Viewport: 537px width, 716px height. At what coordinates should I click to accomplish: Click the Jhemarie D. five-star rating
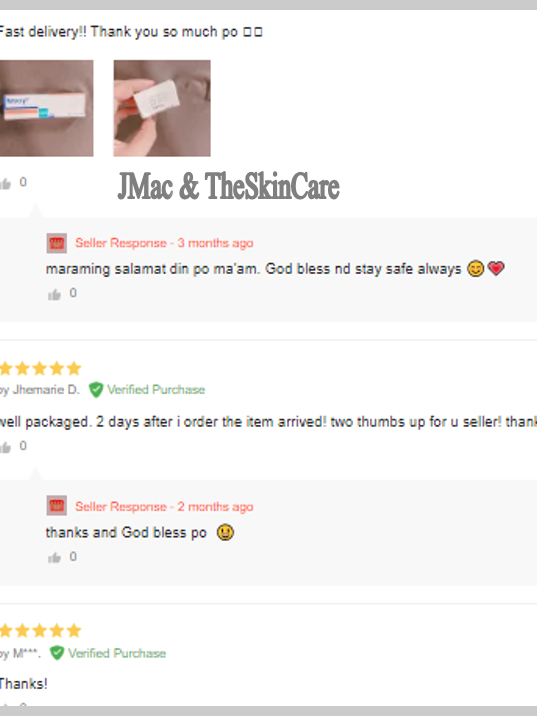(x=40, y=368)
